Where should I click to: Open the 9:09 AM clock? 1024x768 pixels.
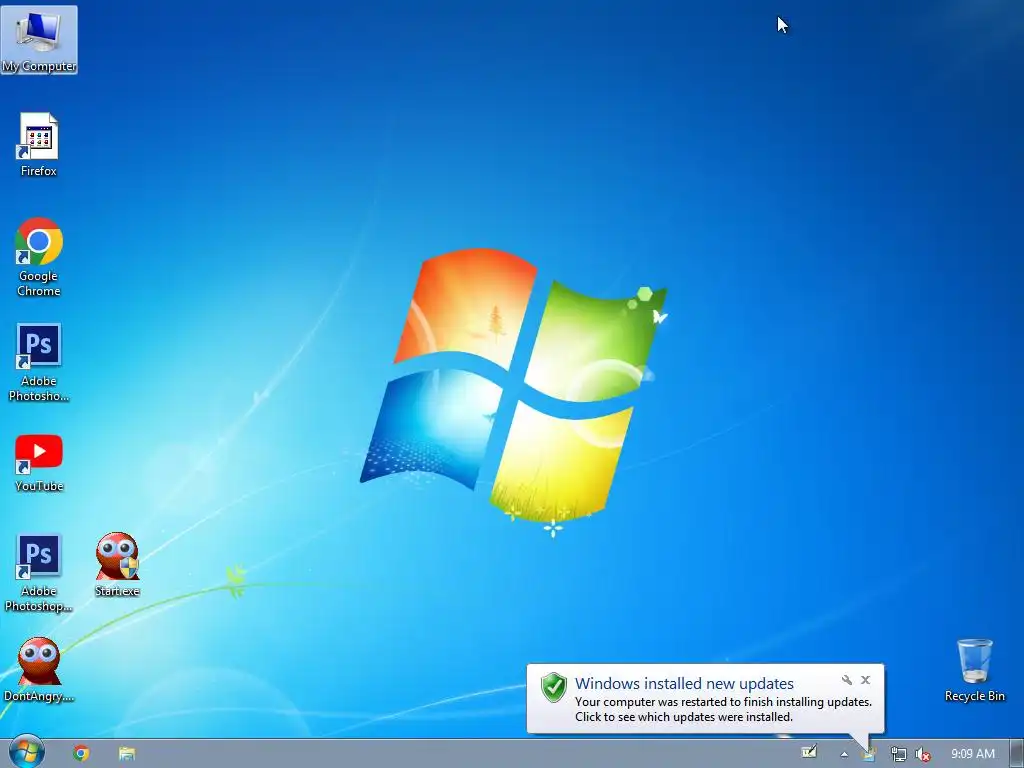(972, 754)
